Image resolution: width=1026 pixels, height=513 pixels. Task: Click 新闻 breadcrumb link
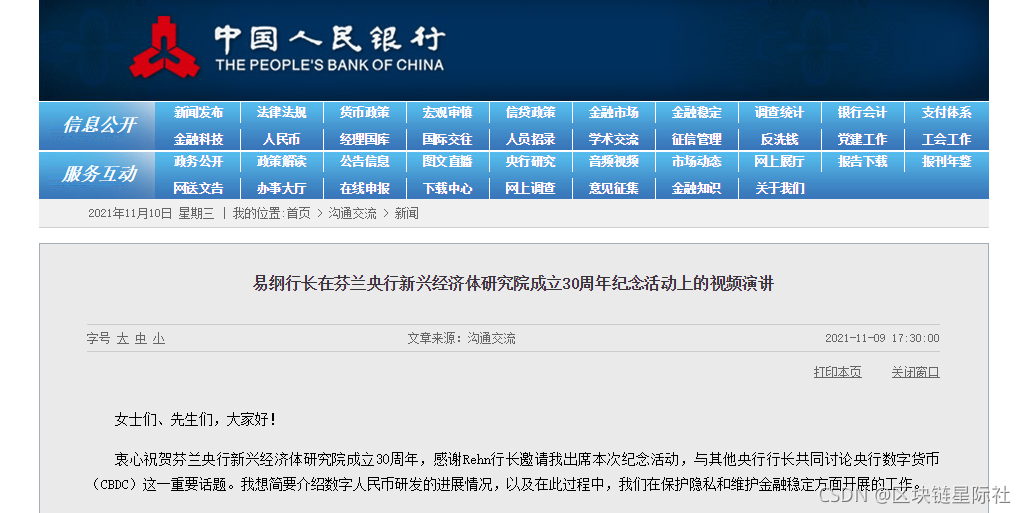tap(406, 213)
